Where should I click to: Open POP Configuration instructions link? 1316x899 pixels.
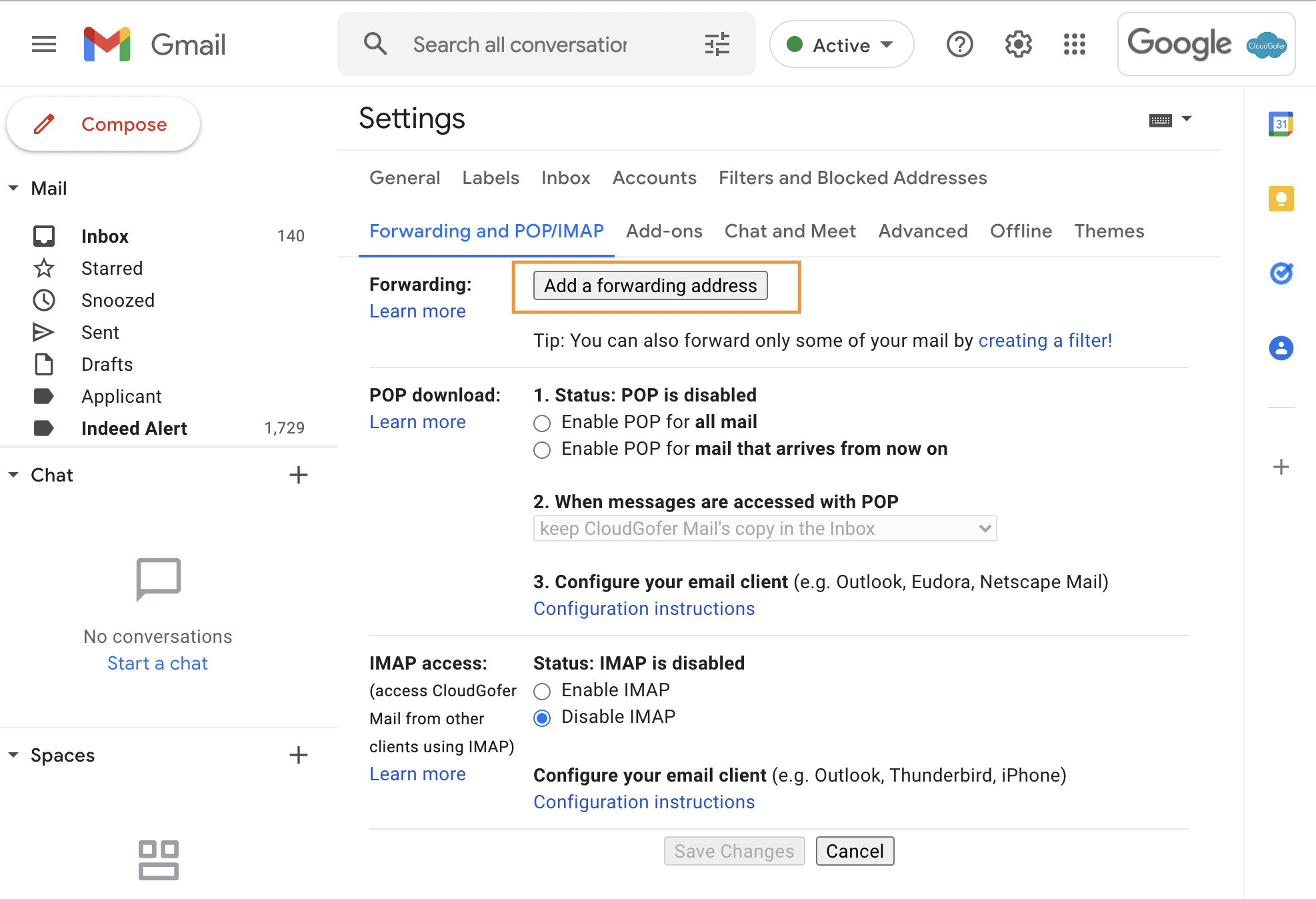pyautogui.click(x=644, y=609)
